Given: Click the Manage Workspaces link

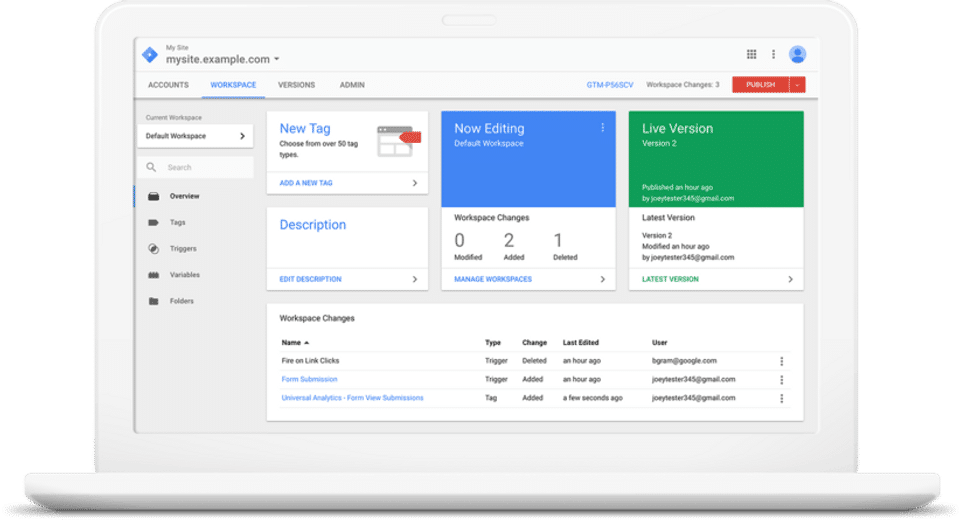Looking at the screenshot, I should [493, 279].
